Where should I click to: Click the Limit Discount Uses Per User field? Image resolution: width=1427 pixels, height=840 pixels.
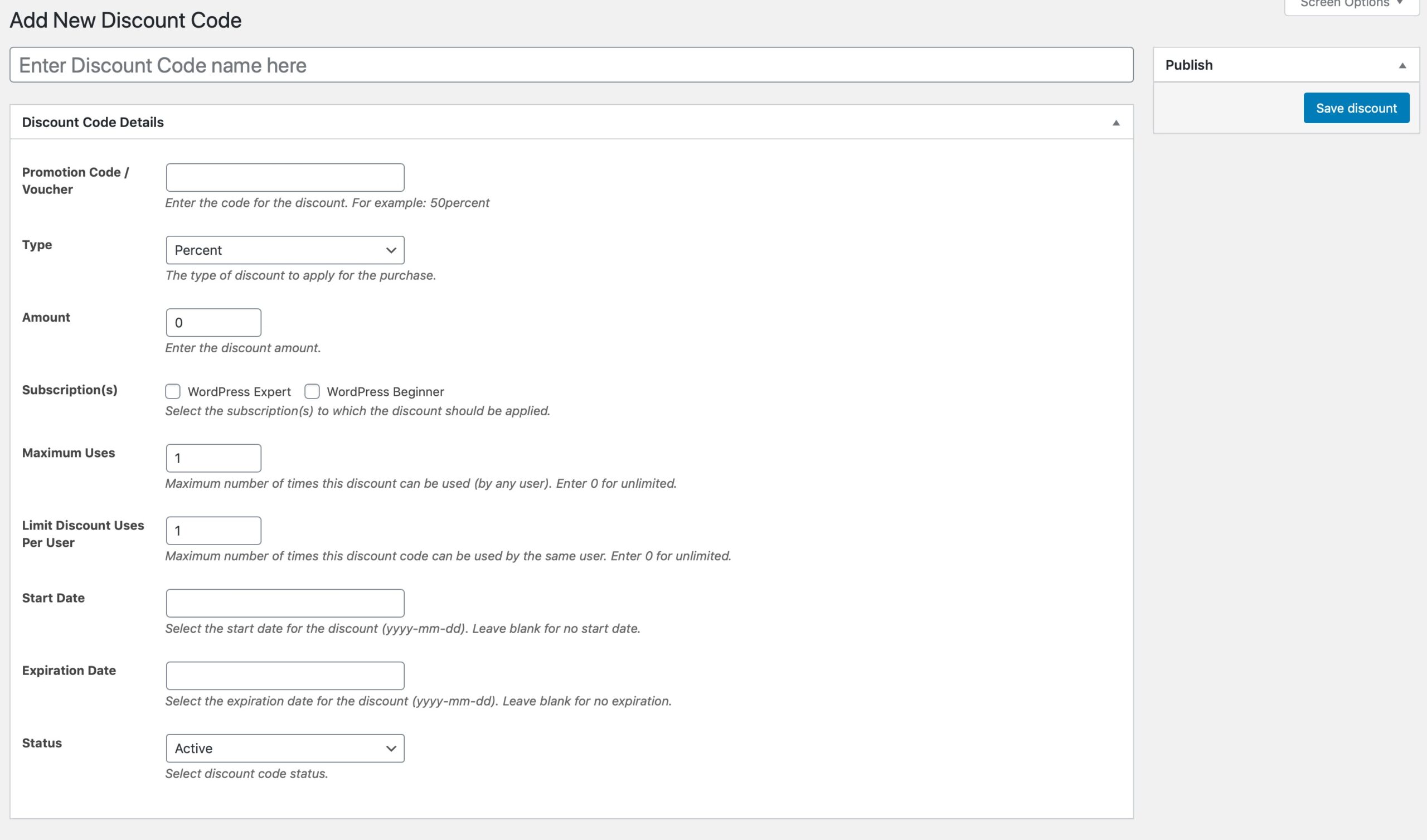point(213,531)
